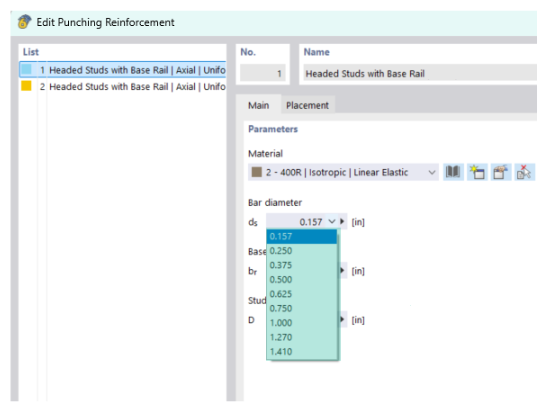543x408 pixels.
Task: Click the Edit Punching Reinforcement title icon
Action: point(24,22)
